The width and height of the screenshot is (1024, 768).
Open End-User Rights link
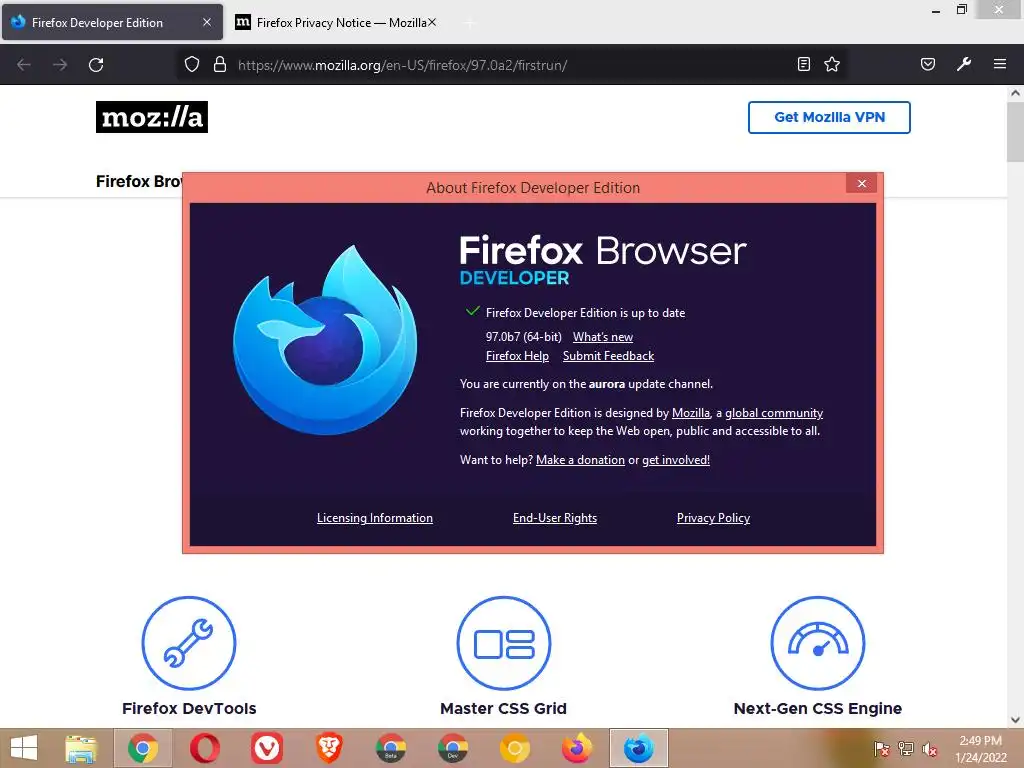554,518
